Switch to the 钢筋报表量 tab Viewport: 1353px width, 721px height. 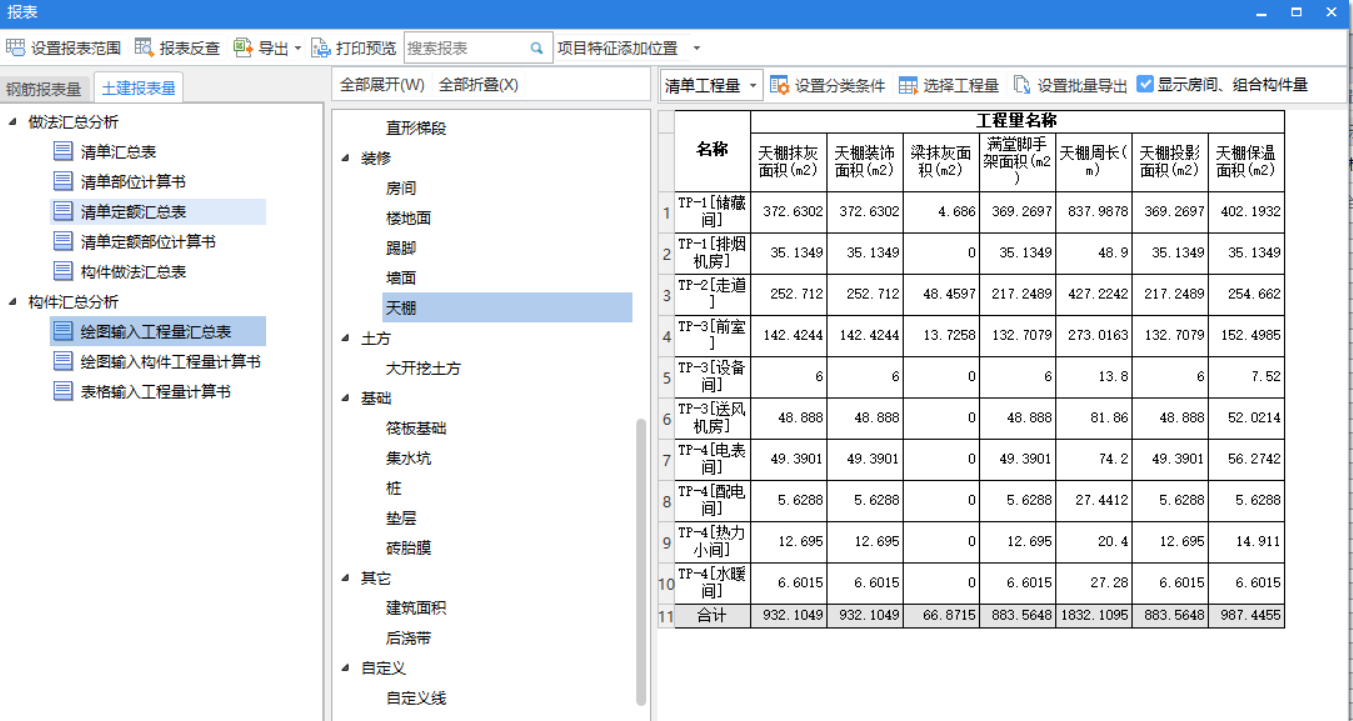point(44,88)
